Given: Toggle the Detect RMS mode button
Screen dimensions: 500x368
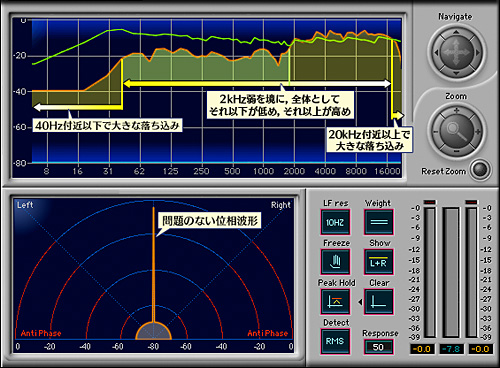Looking at the screenshot, I should coord(335,341).
